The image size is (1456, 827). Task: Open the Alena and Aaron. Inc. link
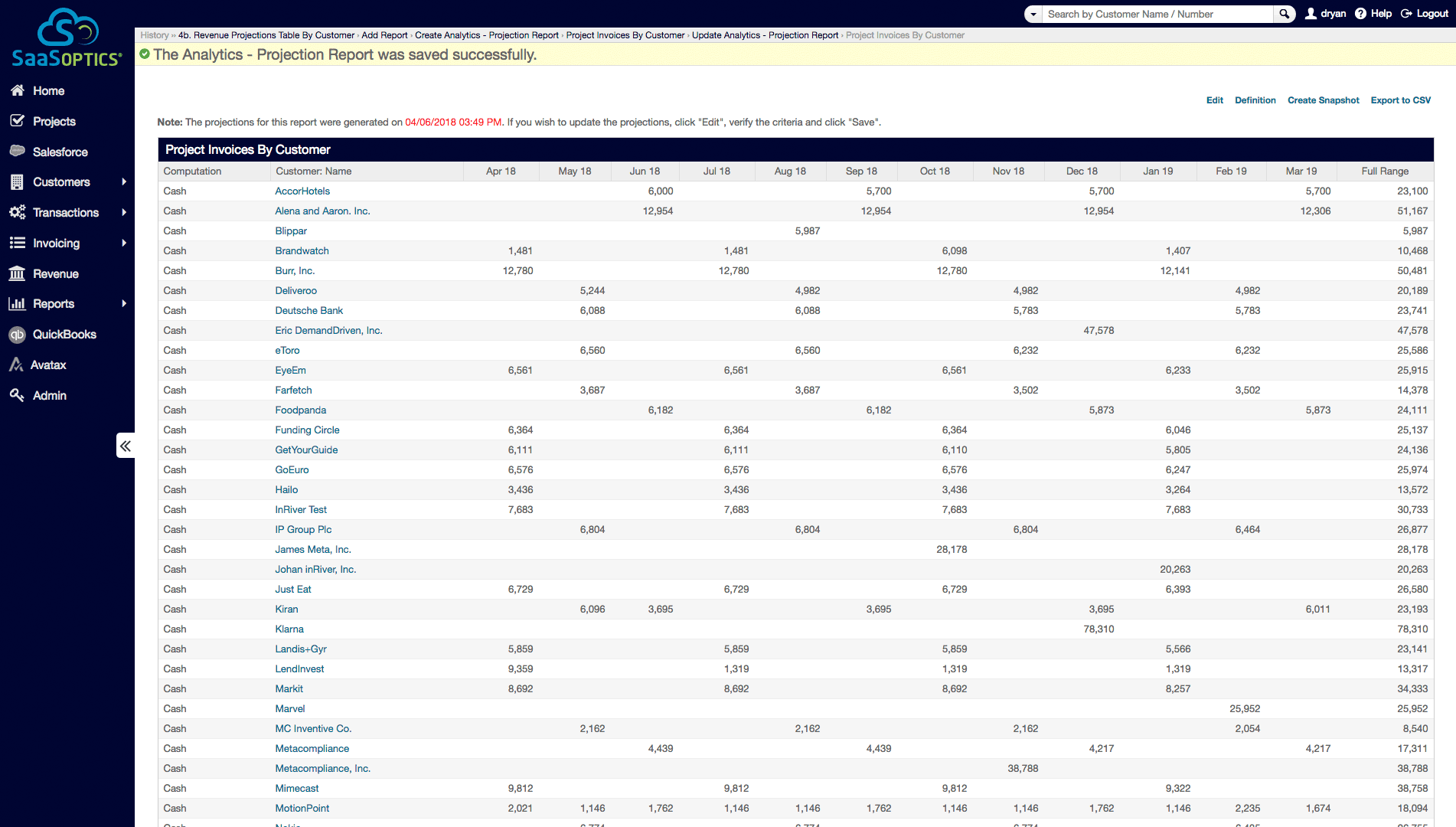(322, 211)
